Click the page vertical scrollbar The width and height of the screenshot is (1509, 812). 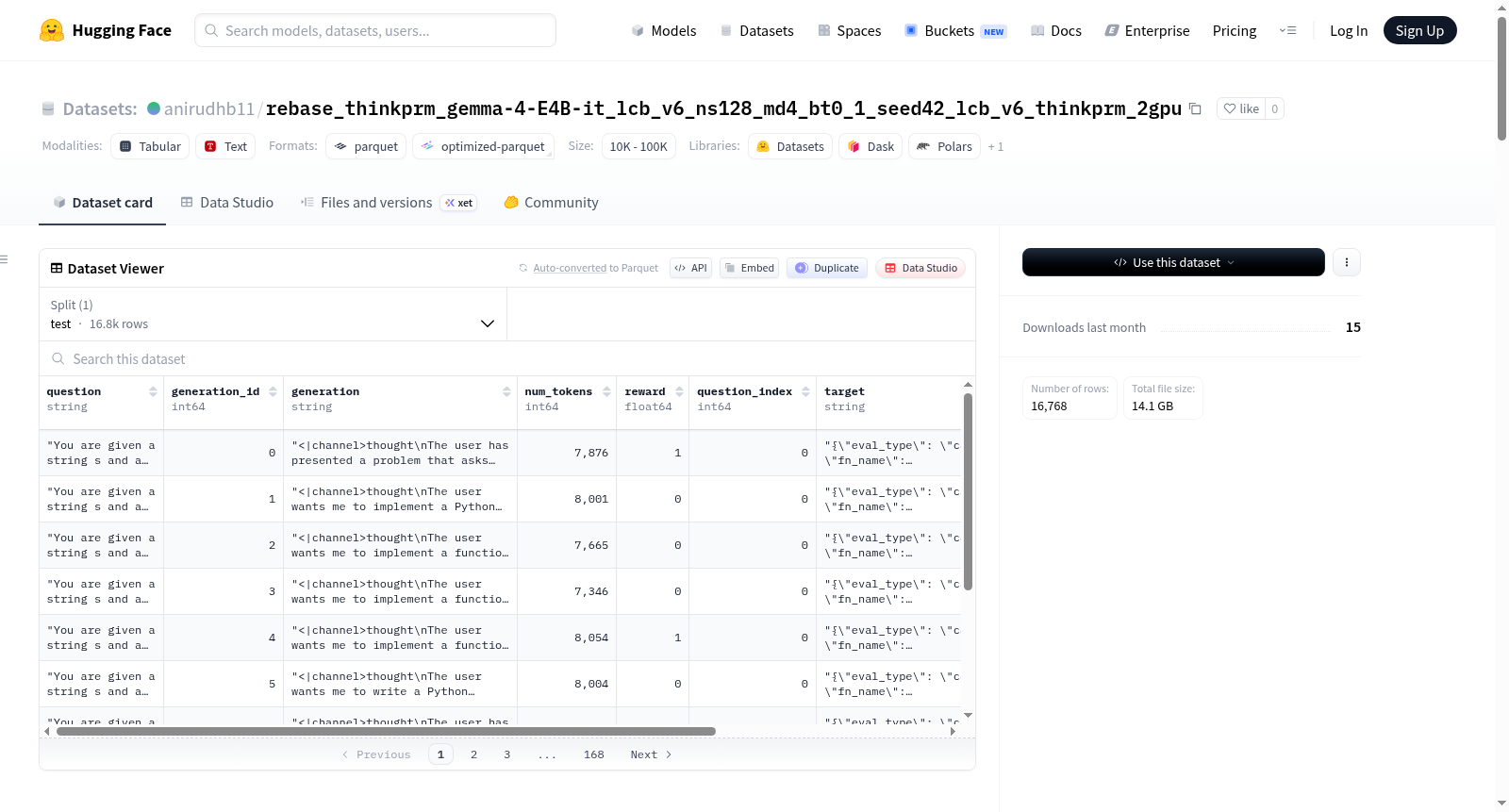coord(1501,78)
